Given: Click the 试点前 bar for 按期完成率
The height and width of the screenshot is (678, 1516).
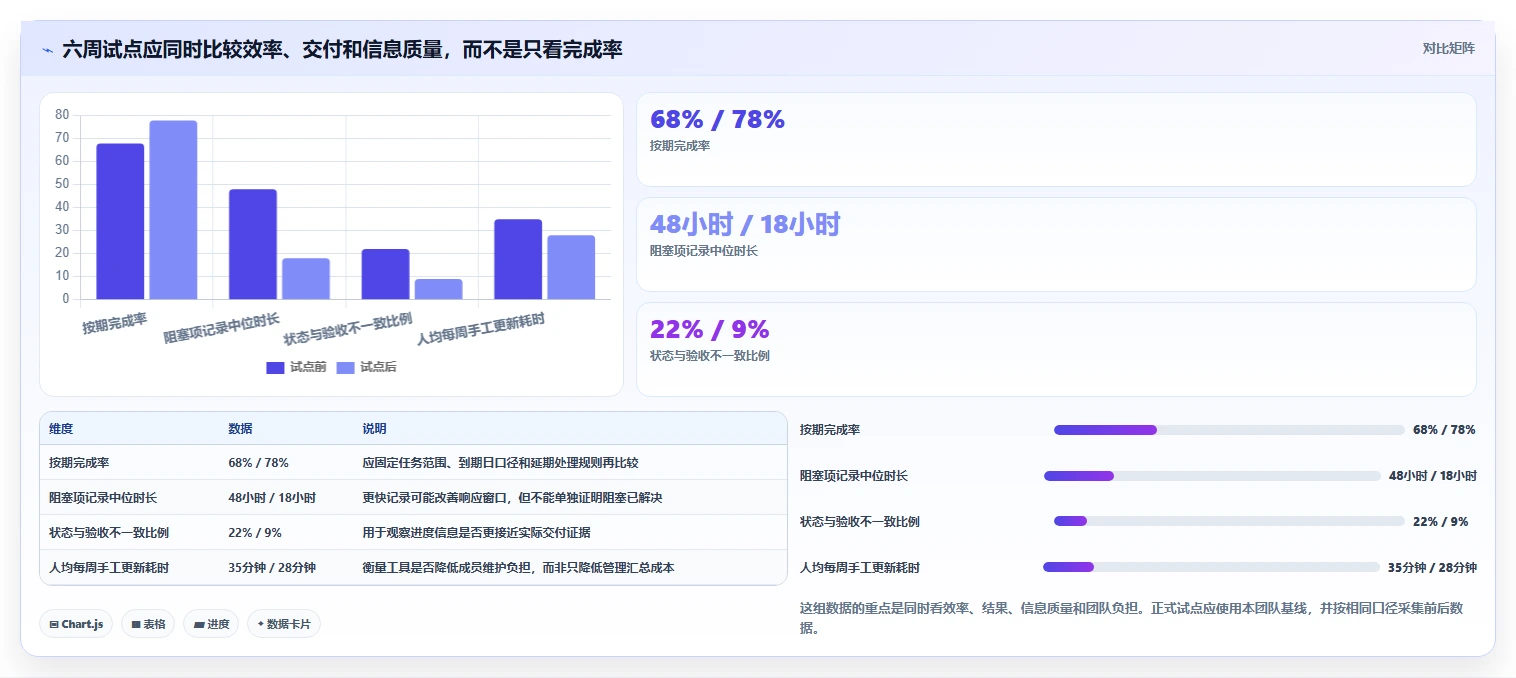Looking at the screenshot, I should pyautogui.click(x=120, y=221).
